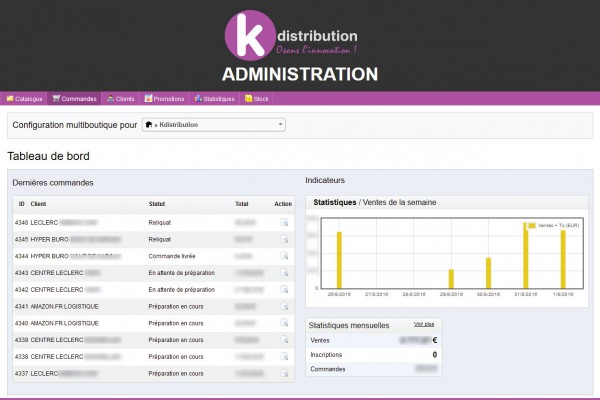
Task: Click the 'Statistiques' chart header link
Action: coord(335,202)
